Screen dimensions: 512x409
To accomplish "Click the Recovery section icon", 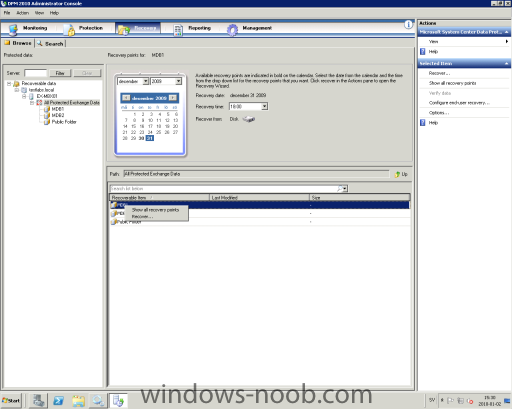I will tap(123, 30).
